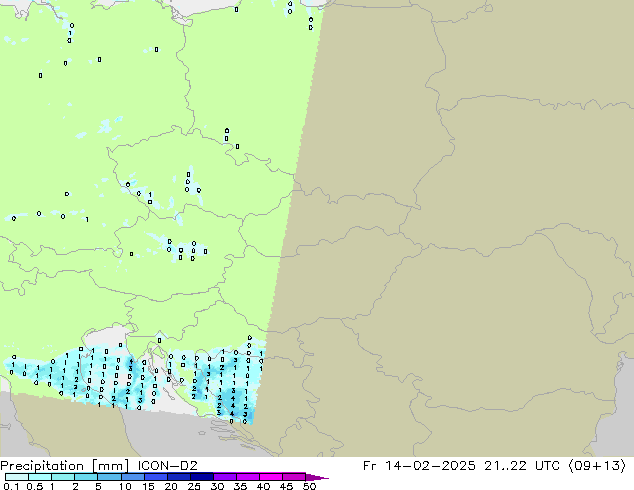Image resolution: width=634 pixels, height=490 pixels.
Task: Click the "40" legend tick label
Action: 263,486
